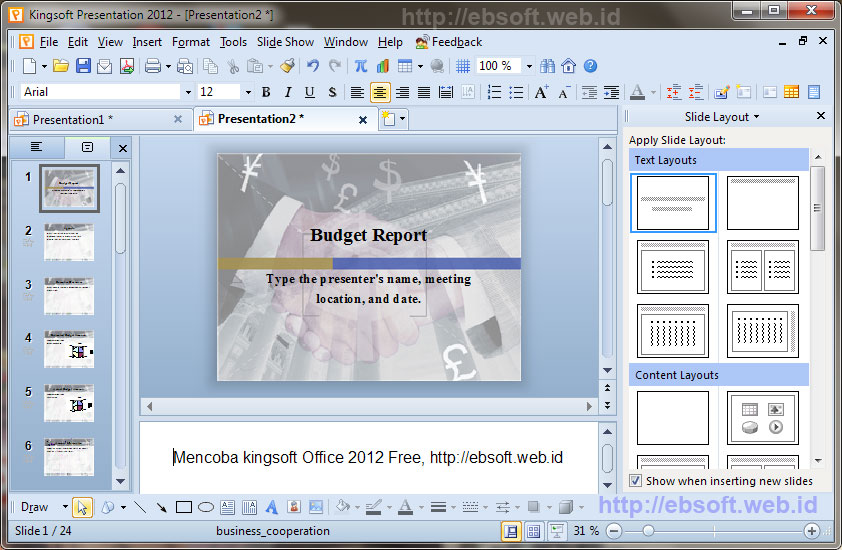Close the Slide Layout pane
Screen dimensions: 842x550
point(821,115)
